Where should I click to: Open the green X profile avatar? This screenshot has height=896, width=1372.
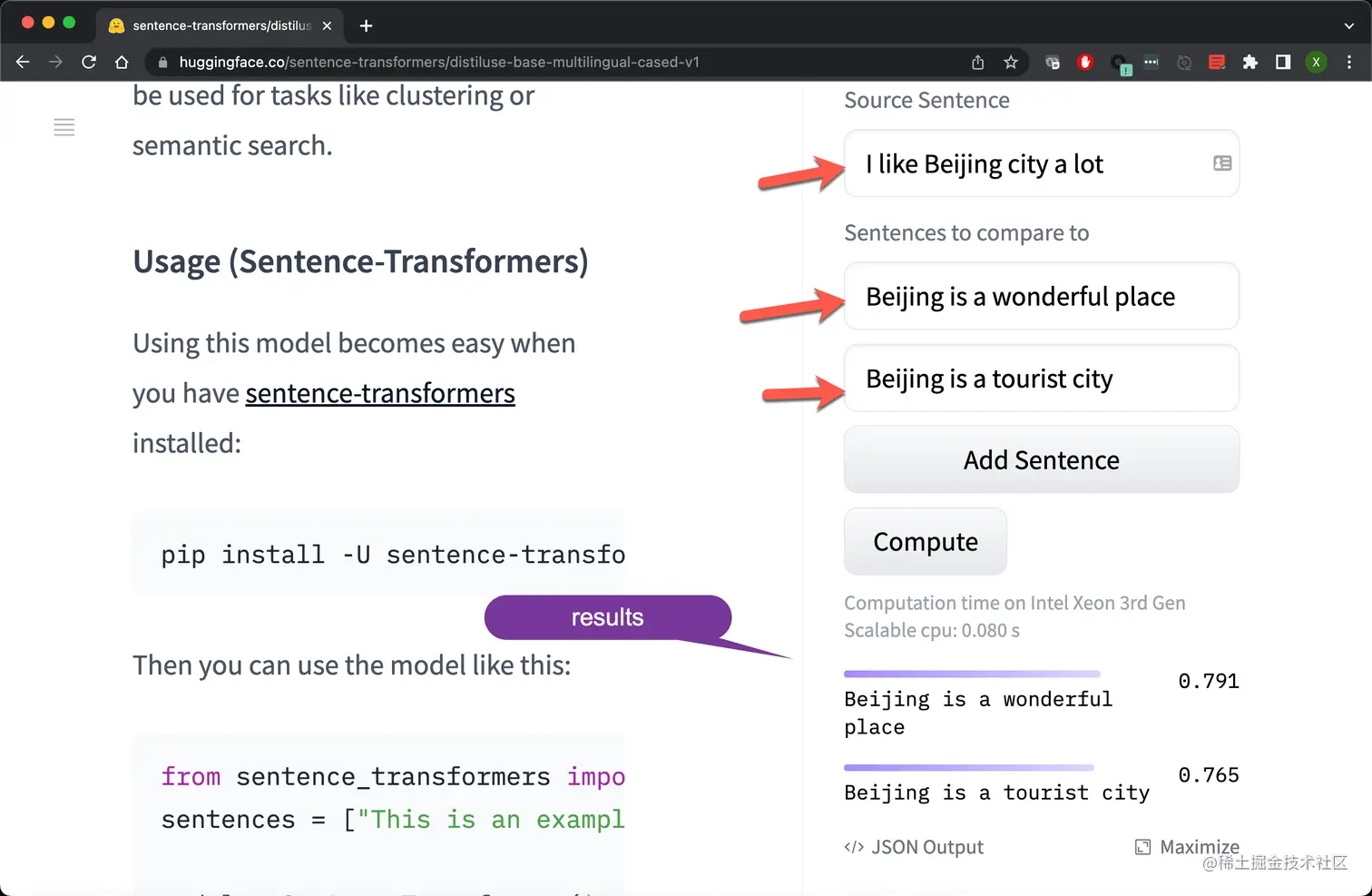pyautogui.click(x=1316, y=62)
